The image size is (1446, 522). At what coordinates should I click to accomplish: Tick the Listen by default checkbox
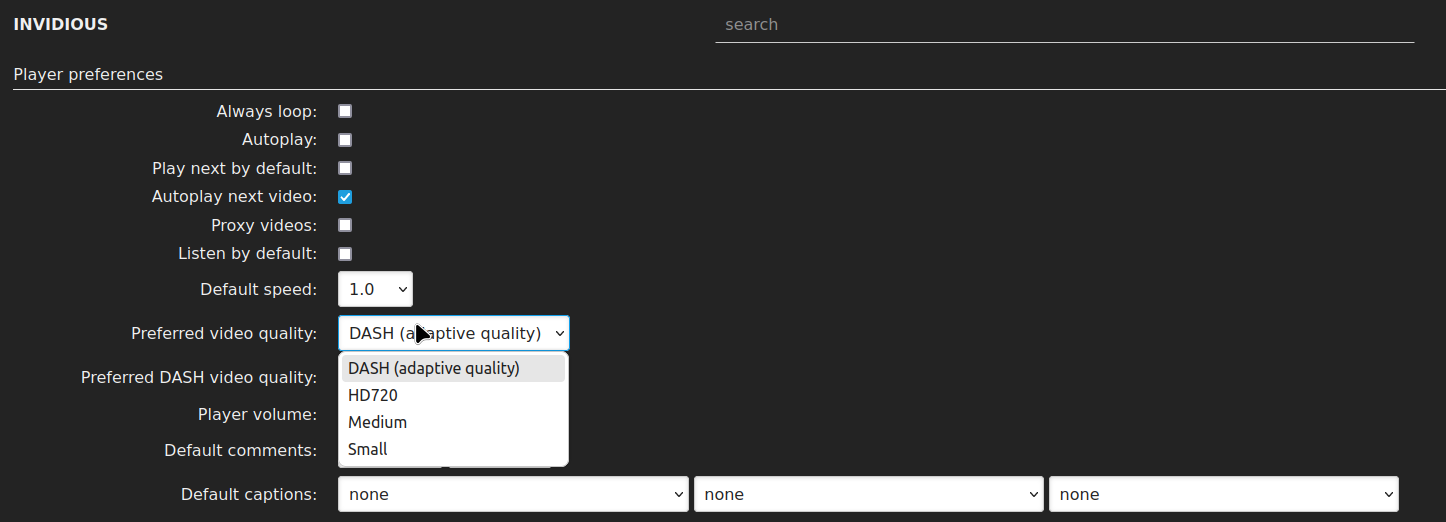click(x=345, y=254)
